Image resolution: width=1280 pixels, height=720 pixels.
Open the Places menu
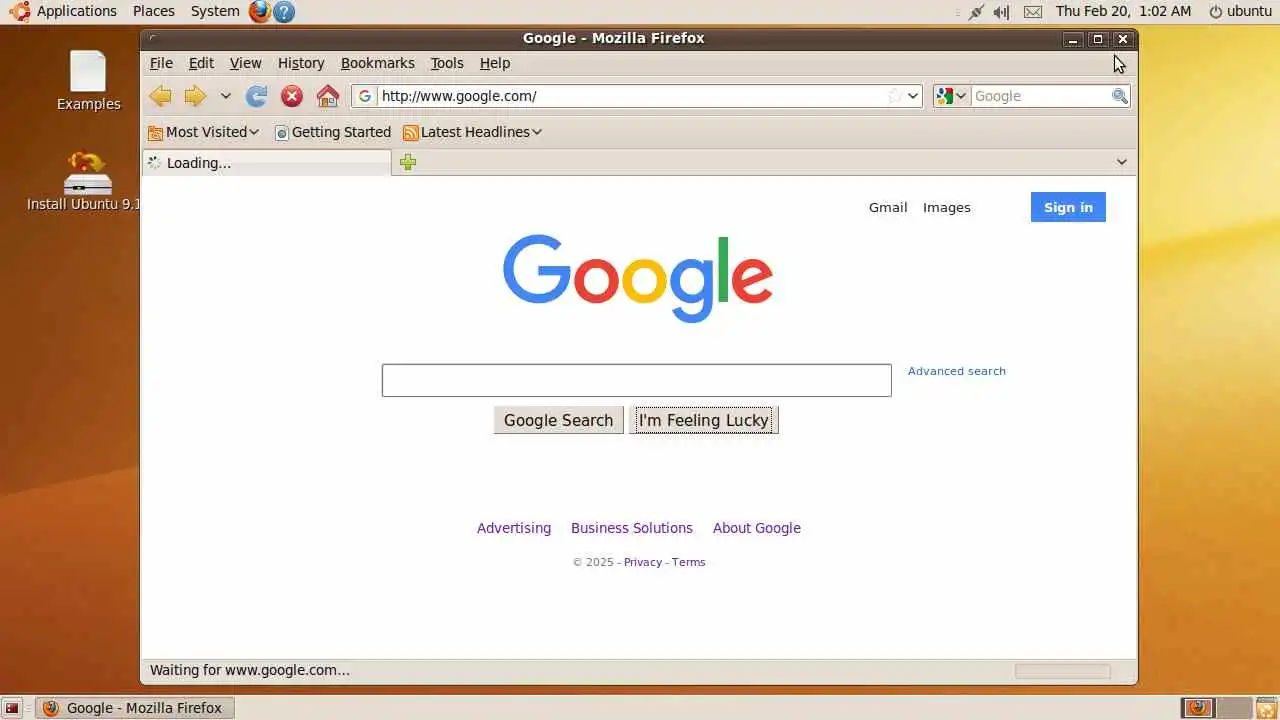153,11
